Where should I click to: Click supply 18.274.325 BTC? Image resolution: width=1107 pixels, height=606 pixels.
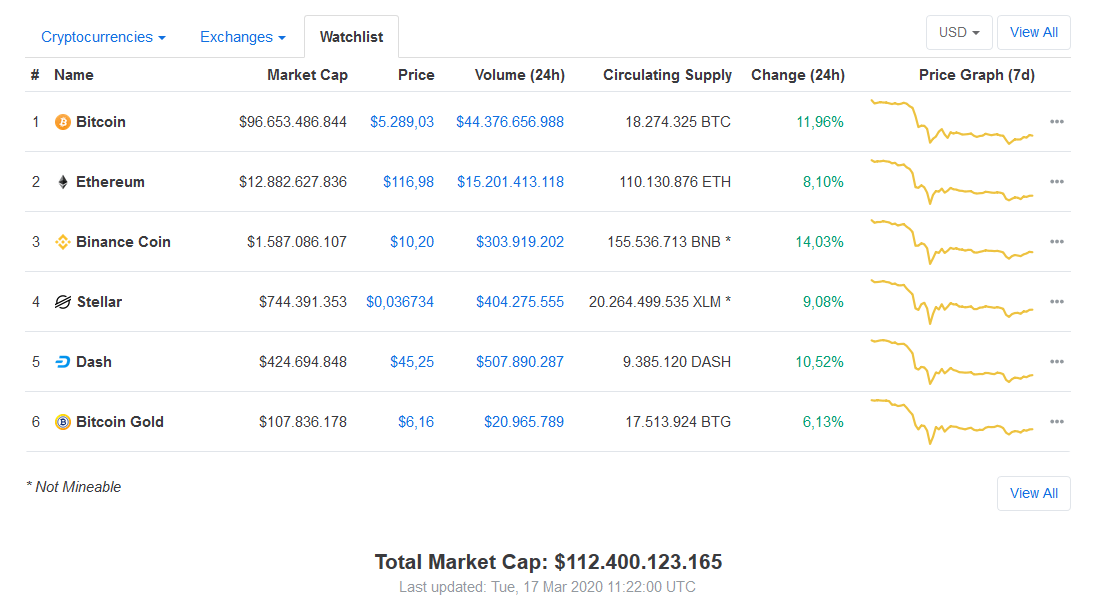(678, 121)
